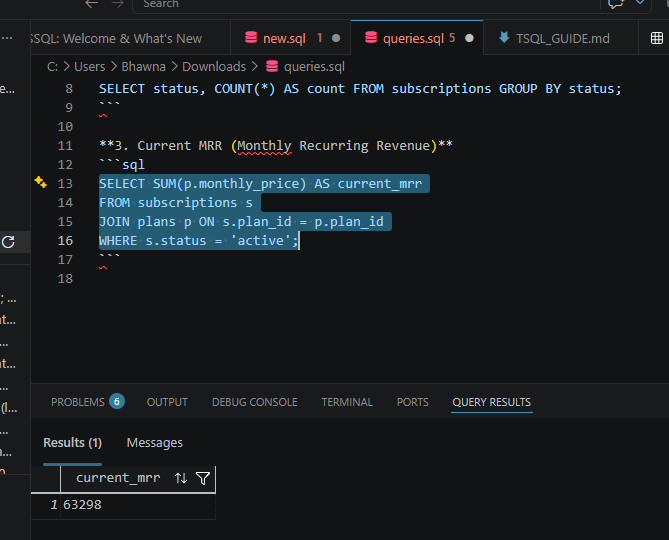This screenshot has width=669, height=540.
Task: Switch to the queries.sql tab
Action: point(416,38)
